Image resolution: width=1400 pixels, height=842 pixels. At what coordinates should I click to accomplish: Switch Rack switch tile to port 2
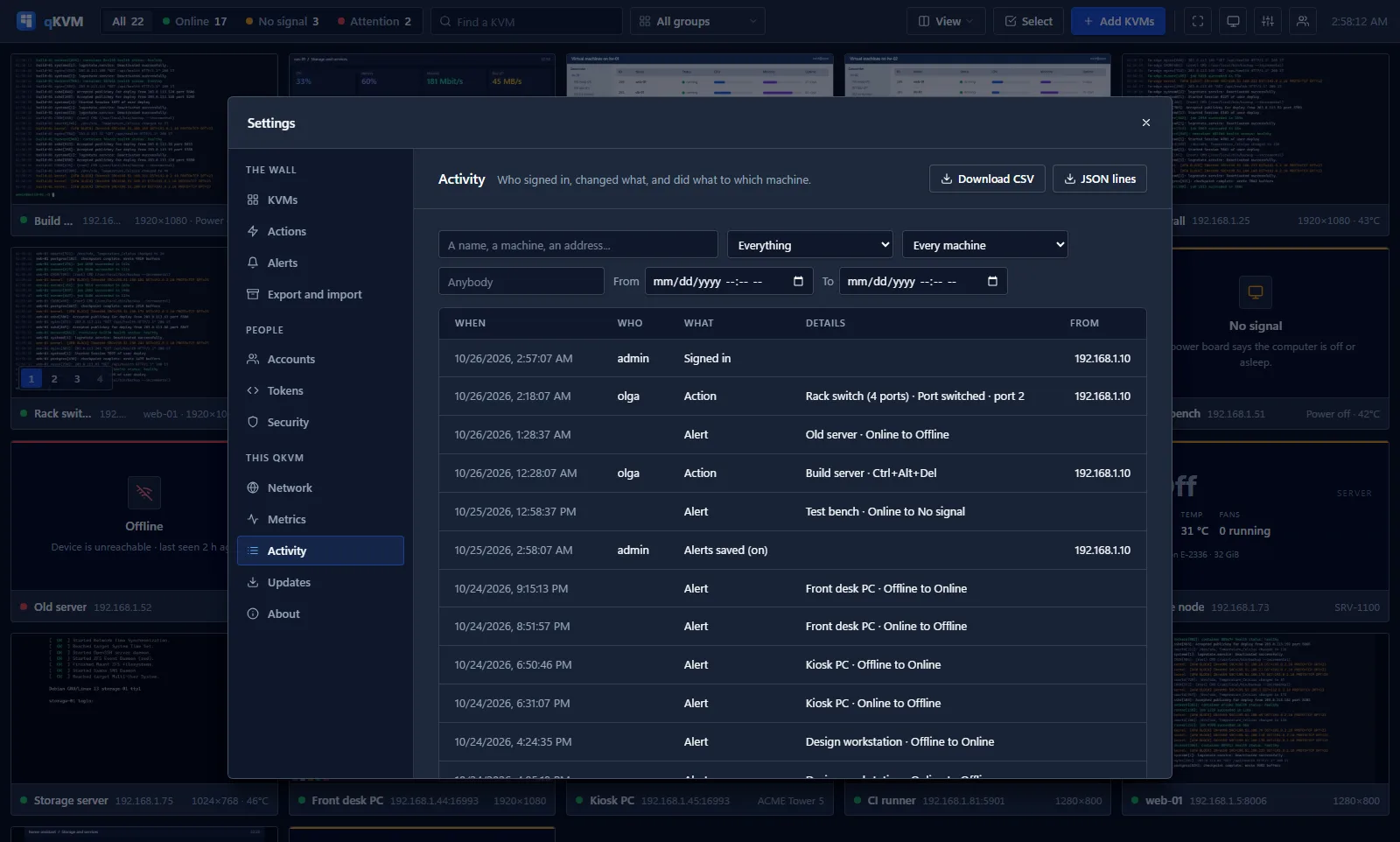coord(54,379)
